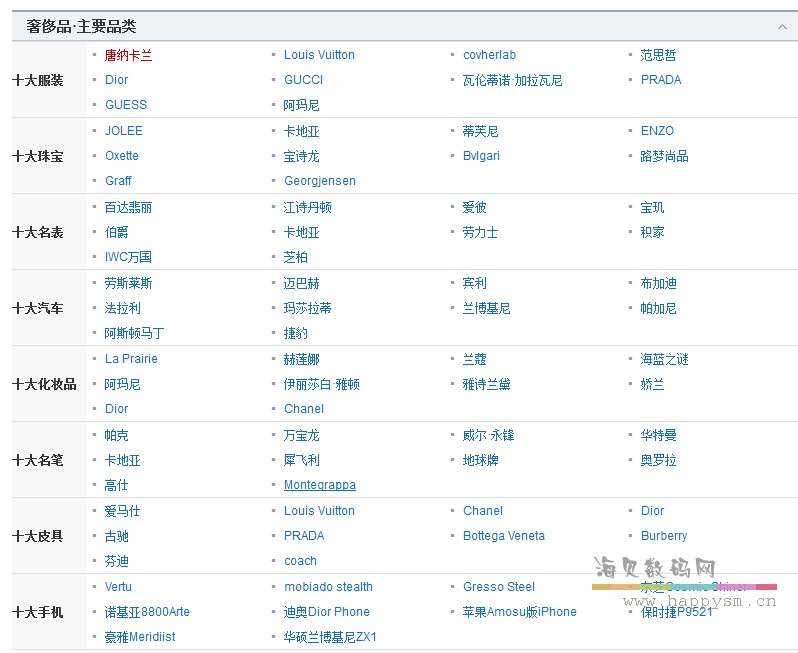Click the 雅诗兰黛 link

pos(487,384)
